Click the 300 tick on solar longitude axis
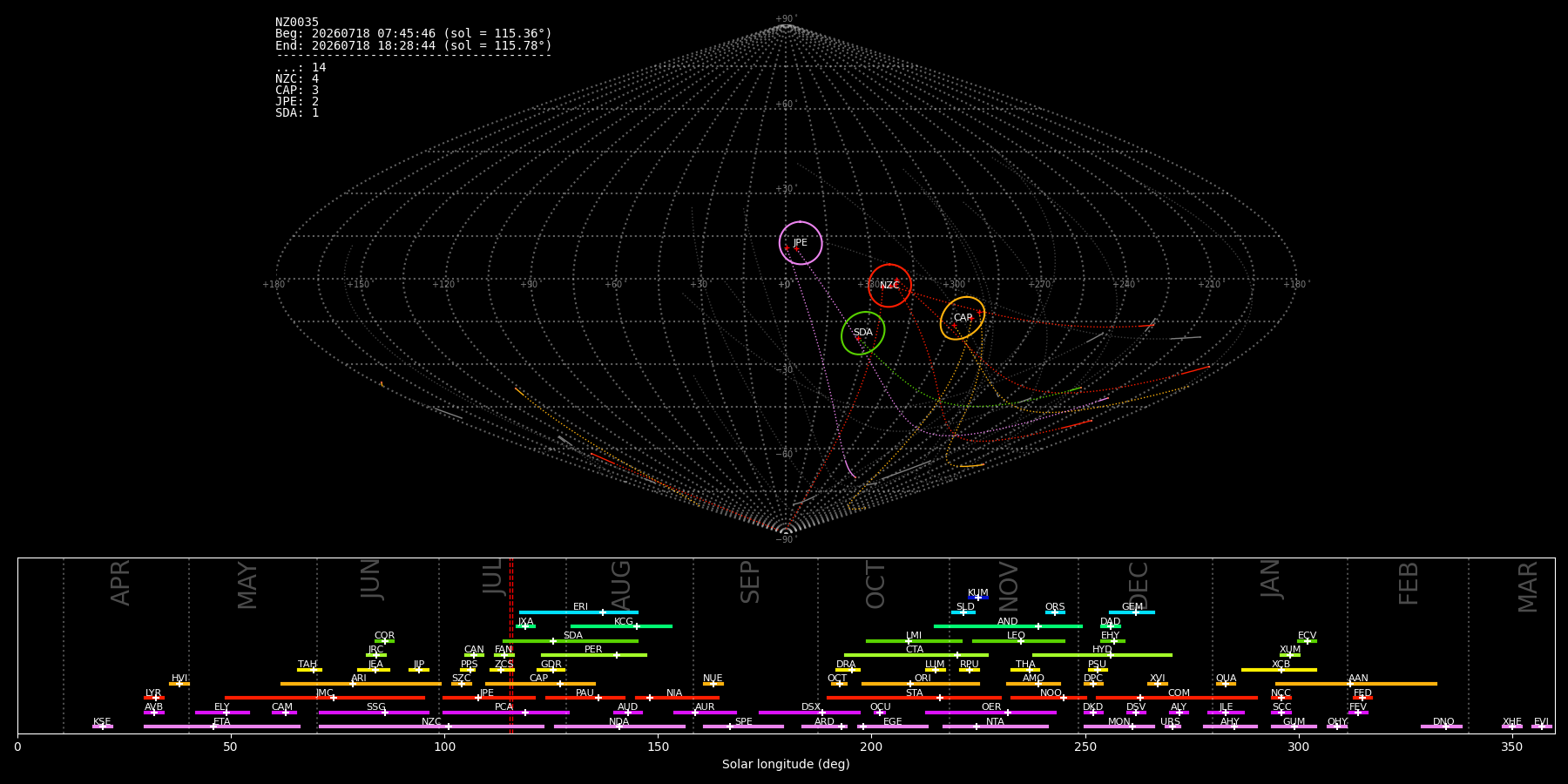 click(x=1298, y=747)
